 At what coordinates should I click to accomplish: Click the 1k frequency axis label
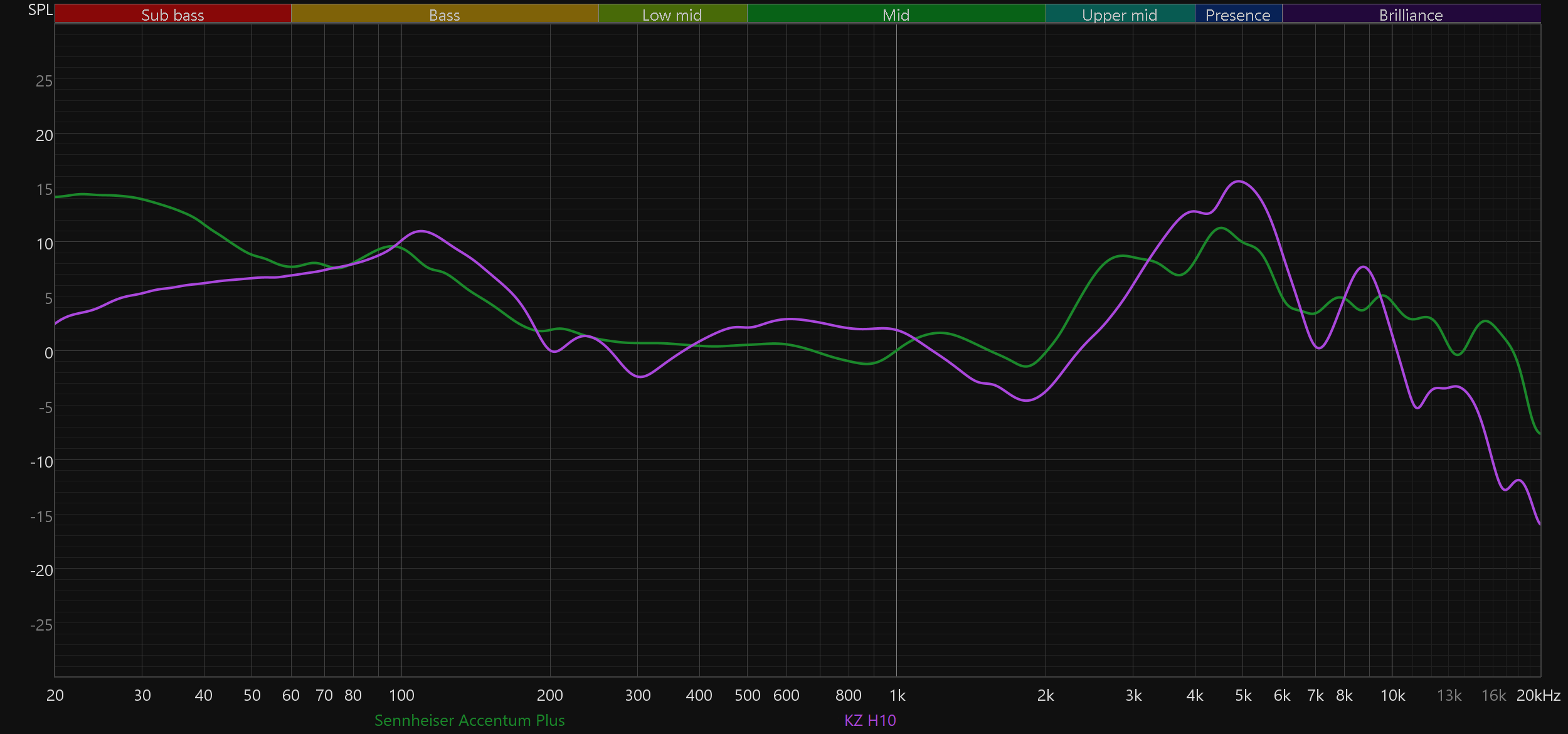(x=897, y=695)
